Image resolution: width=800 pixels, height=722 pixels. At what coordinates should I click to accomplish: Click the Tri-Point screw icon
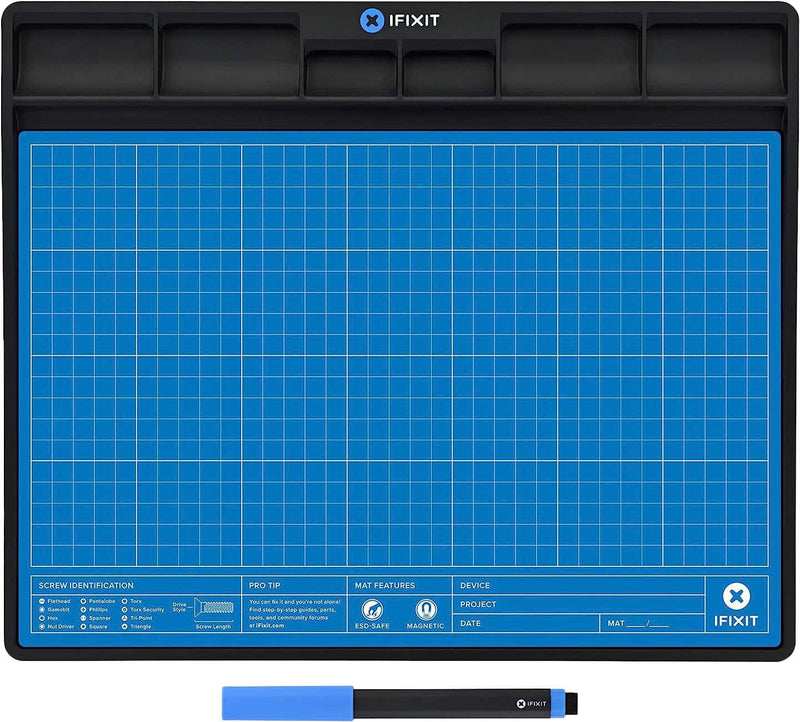click(x=124, y=618)
